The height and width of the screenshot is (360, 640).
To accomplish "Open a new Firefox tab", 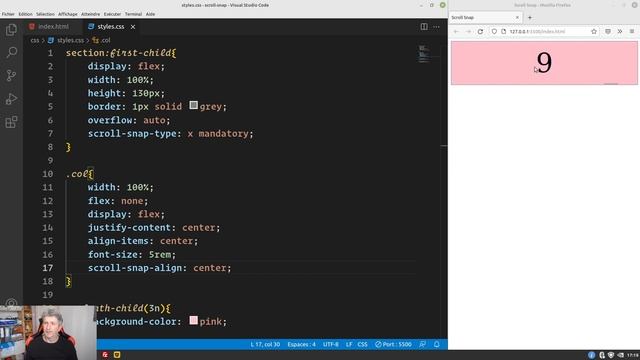I will (x=530, y=18).
